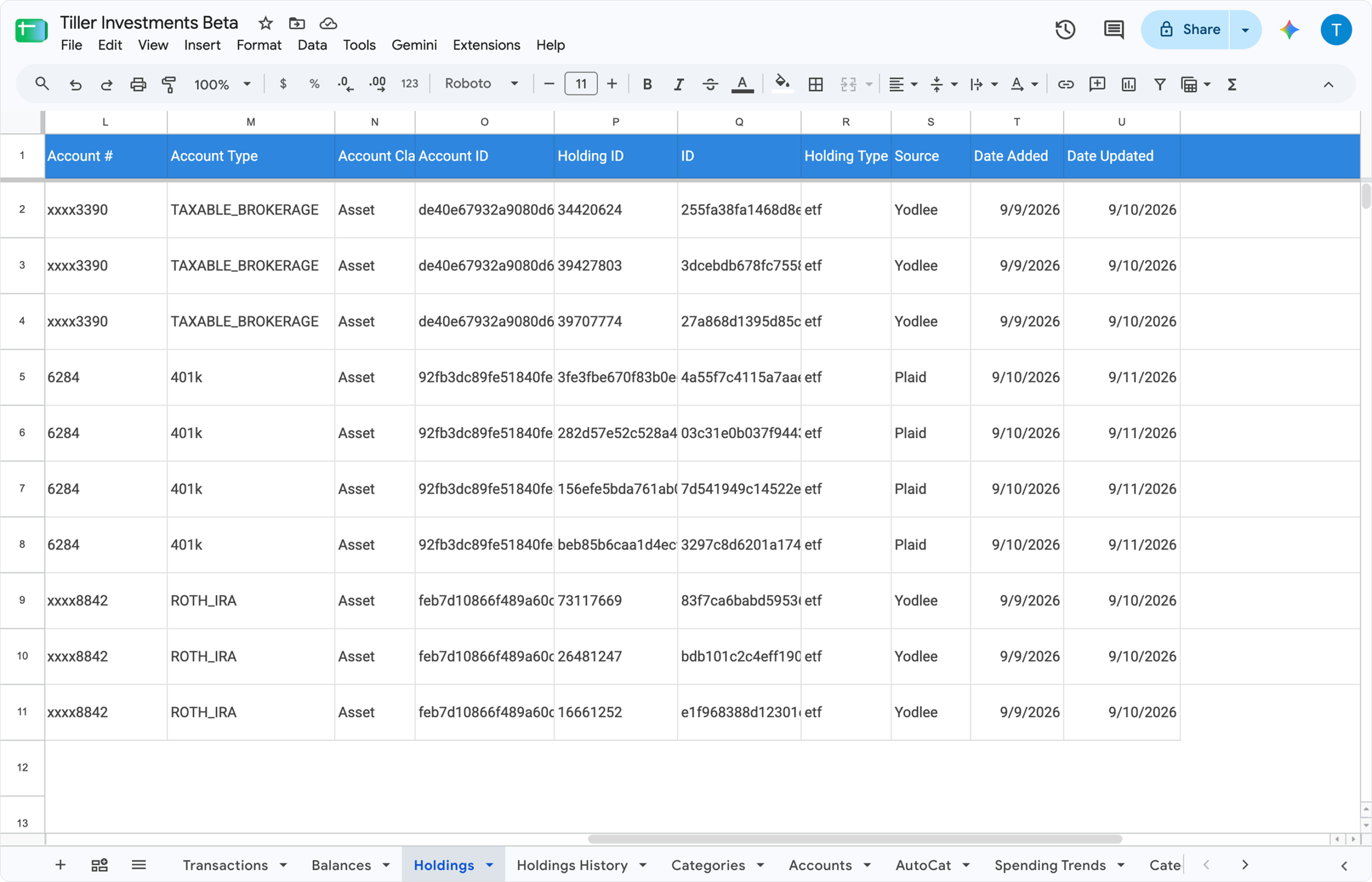This screenshot has height=882, width=1372.
Task: Star the Tiller Investments Beta document
Action: [265, 24]
